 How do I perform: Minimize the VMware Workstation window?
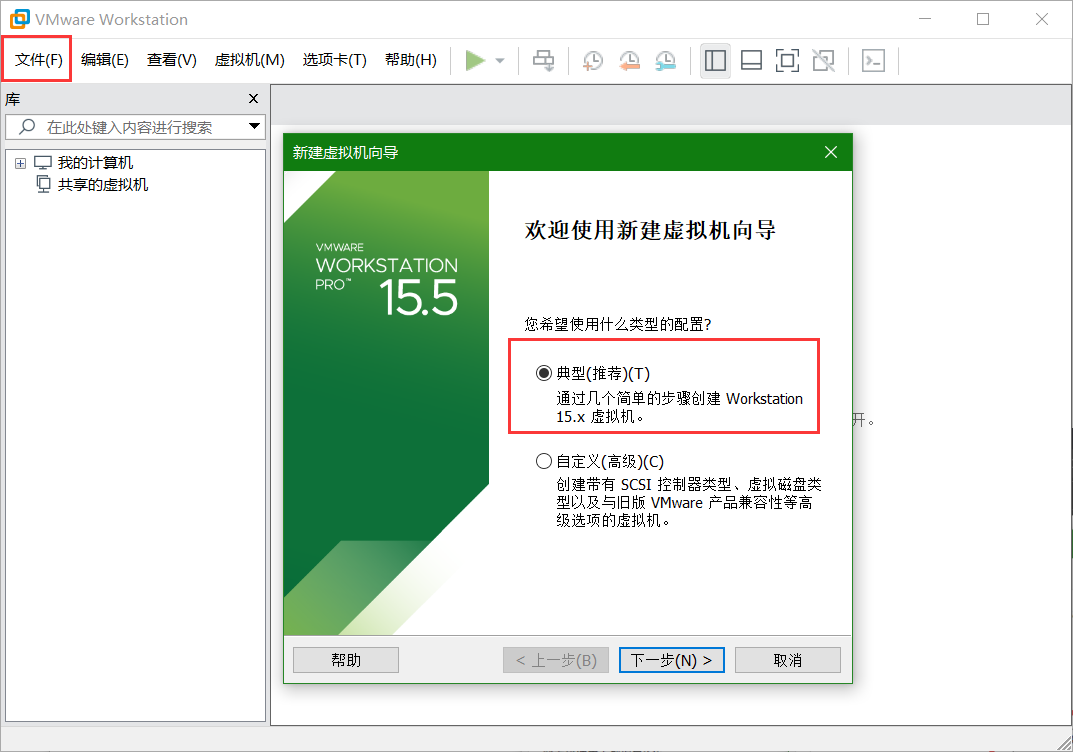(925, 19)
